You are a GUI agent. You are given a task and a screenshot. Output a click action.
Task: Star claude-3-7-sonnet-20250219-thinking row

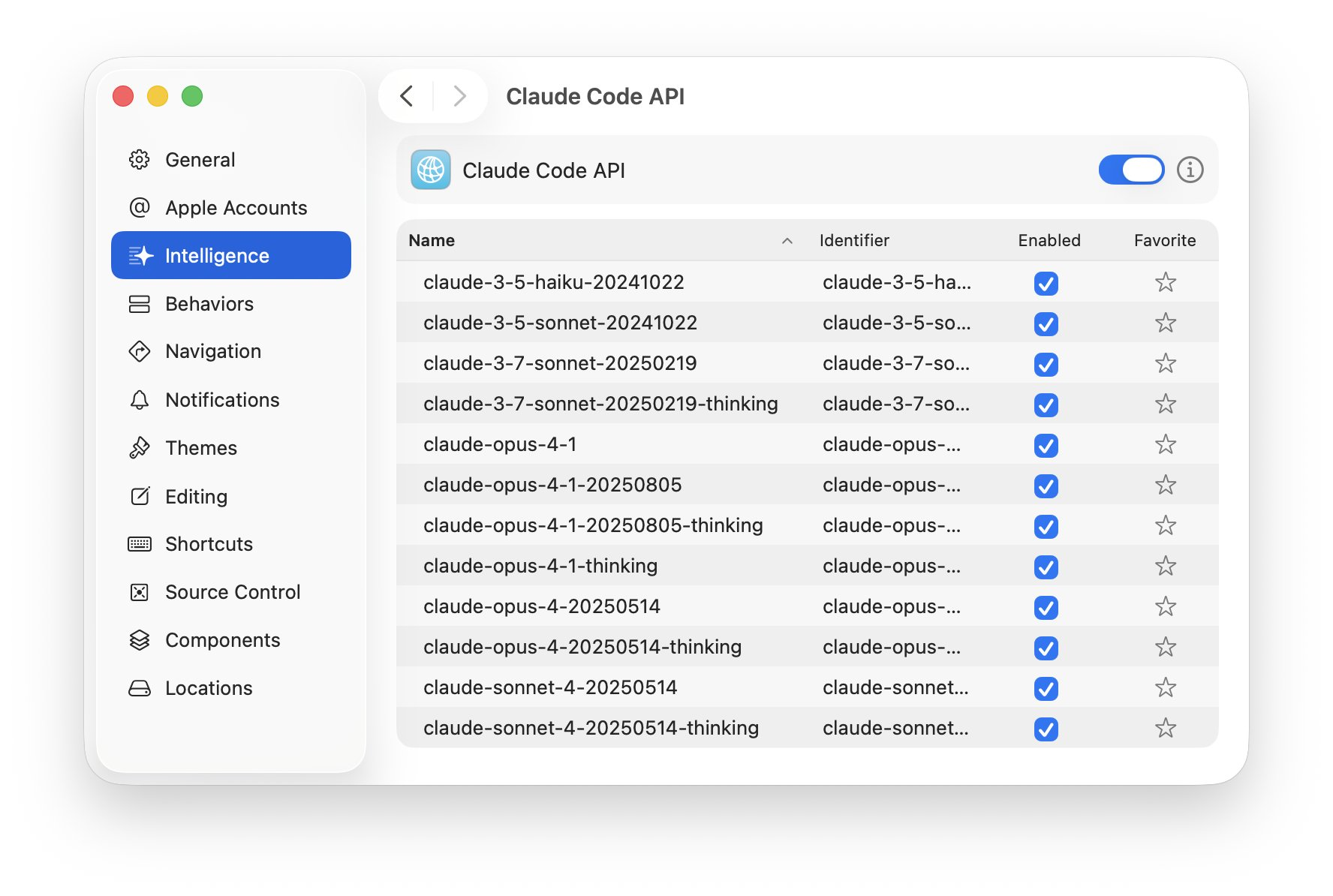(1166, 404)
